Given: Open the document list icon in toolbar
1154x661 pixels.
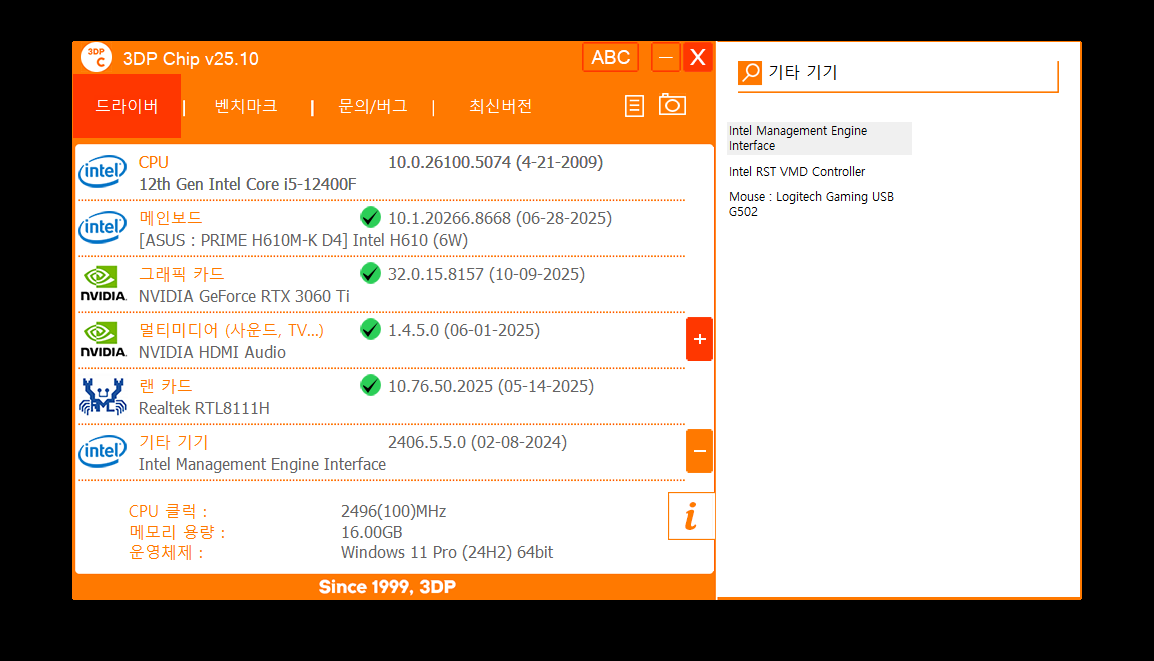Looking at the screenshot, I should click(x=634, y=106).
